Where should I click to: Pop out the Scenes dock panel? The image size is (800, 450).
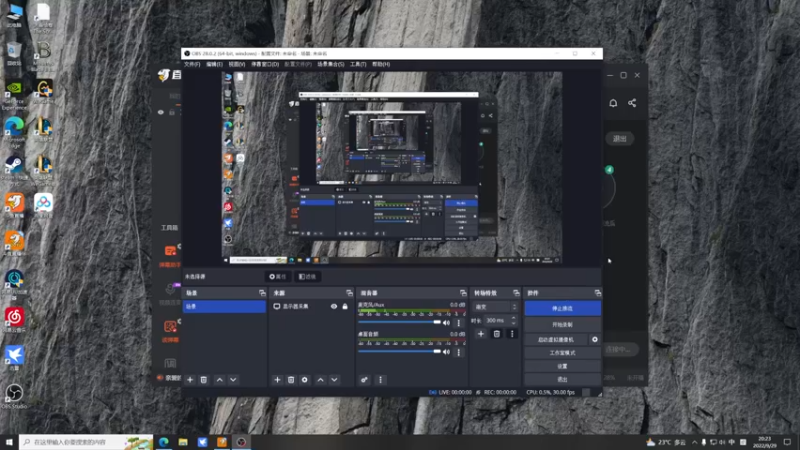pos(262,293)
